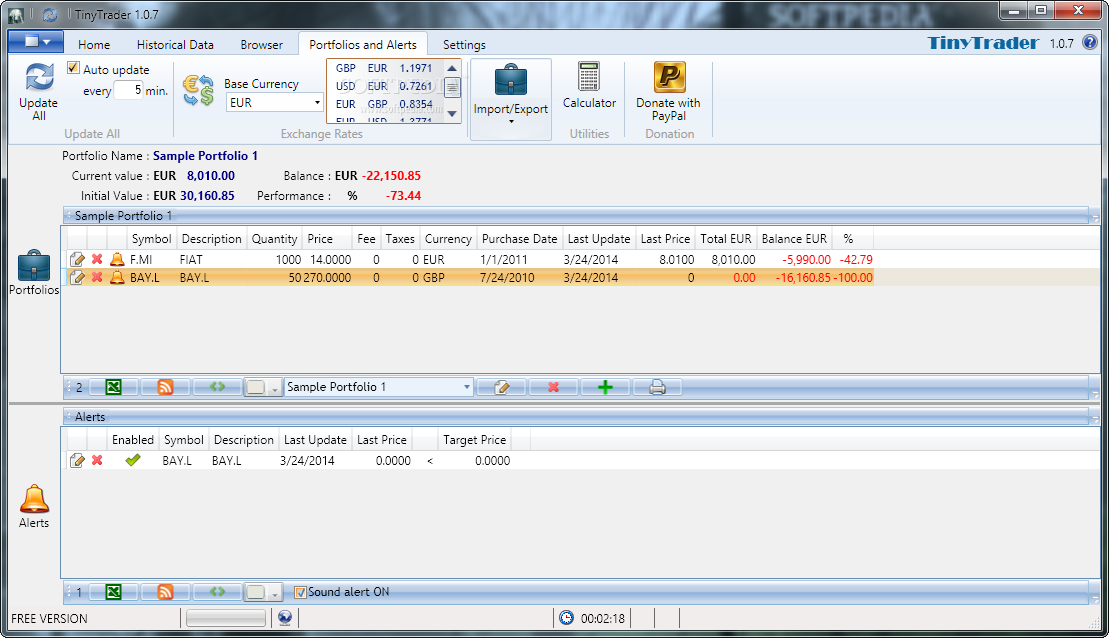Screen dimensions: 1109x638
Task: Open the Help question mark icon
Action: [1090, 43]
